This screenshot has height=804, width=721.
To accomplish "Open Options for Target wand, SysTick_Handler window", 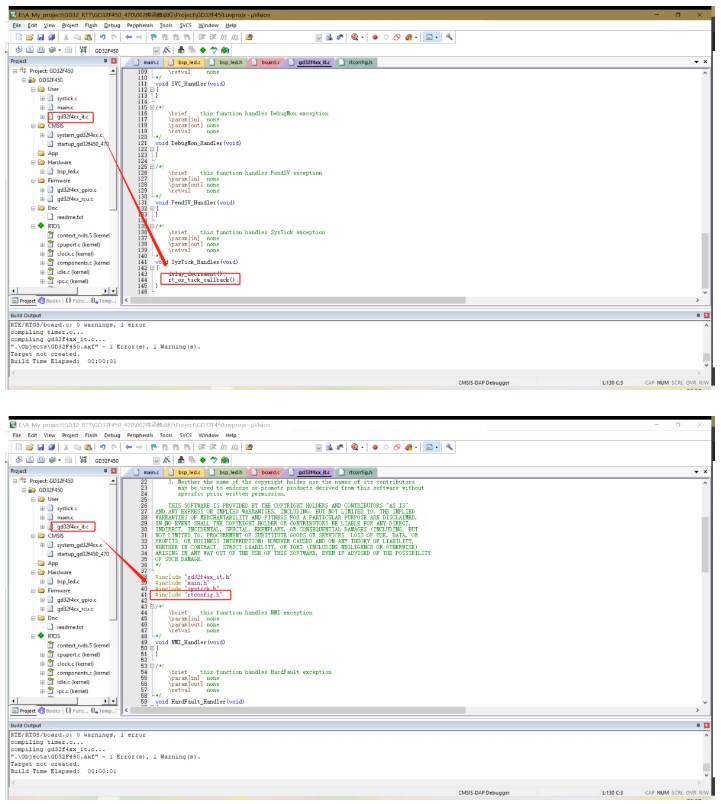I will 167,50.
